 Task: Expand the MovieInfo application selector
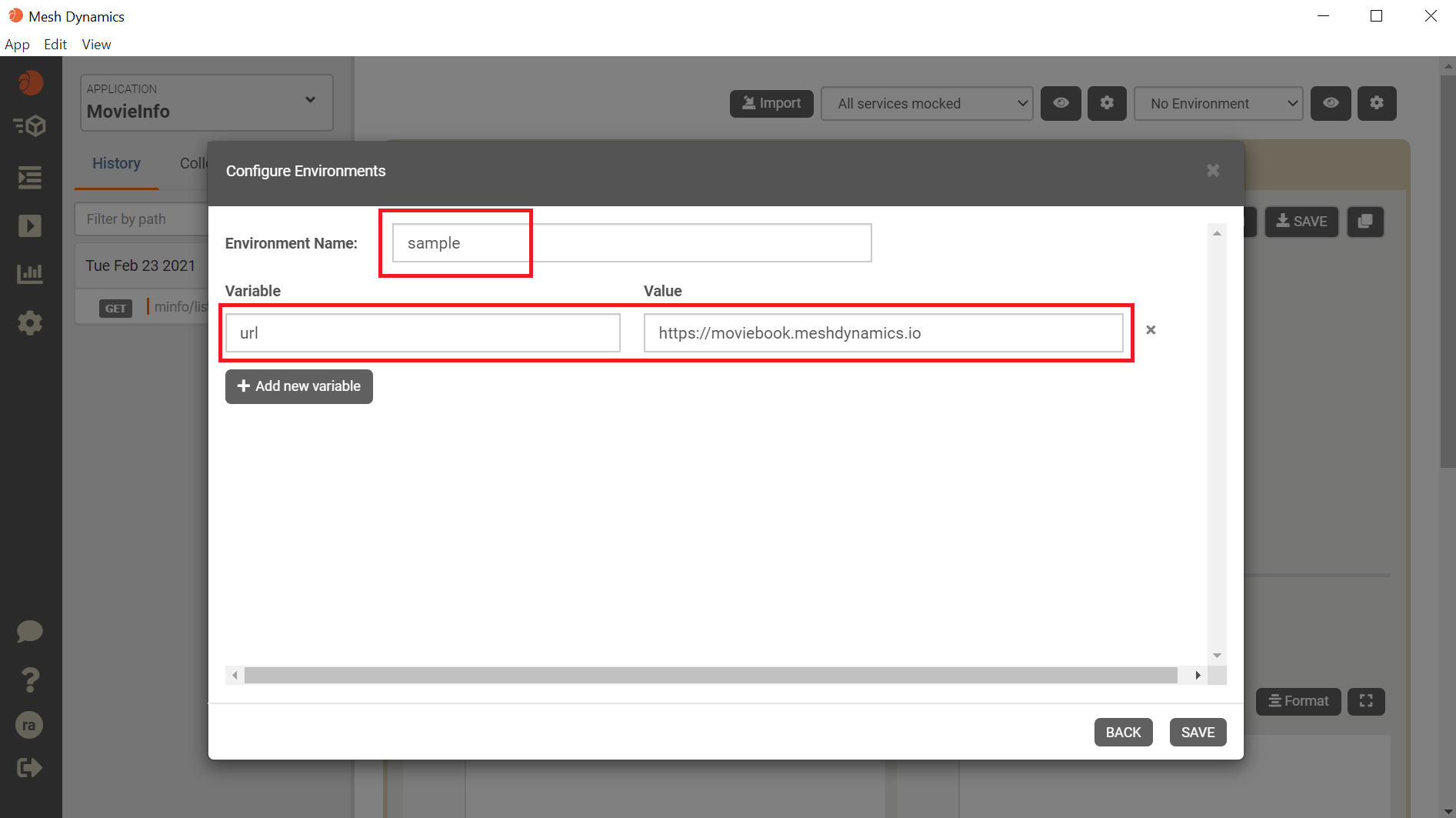(207, 102)
